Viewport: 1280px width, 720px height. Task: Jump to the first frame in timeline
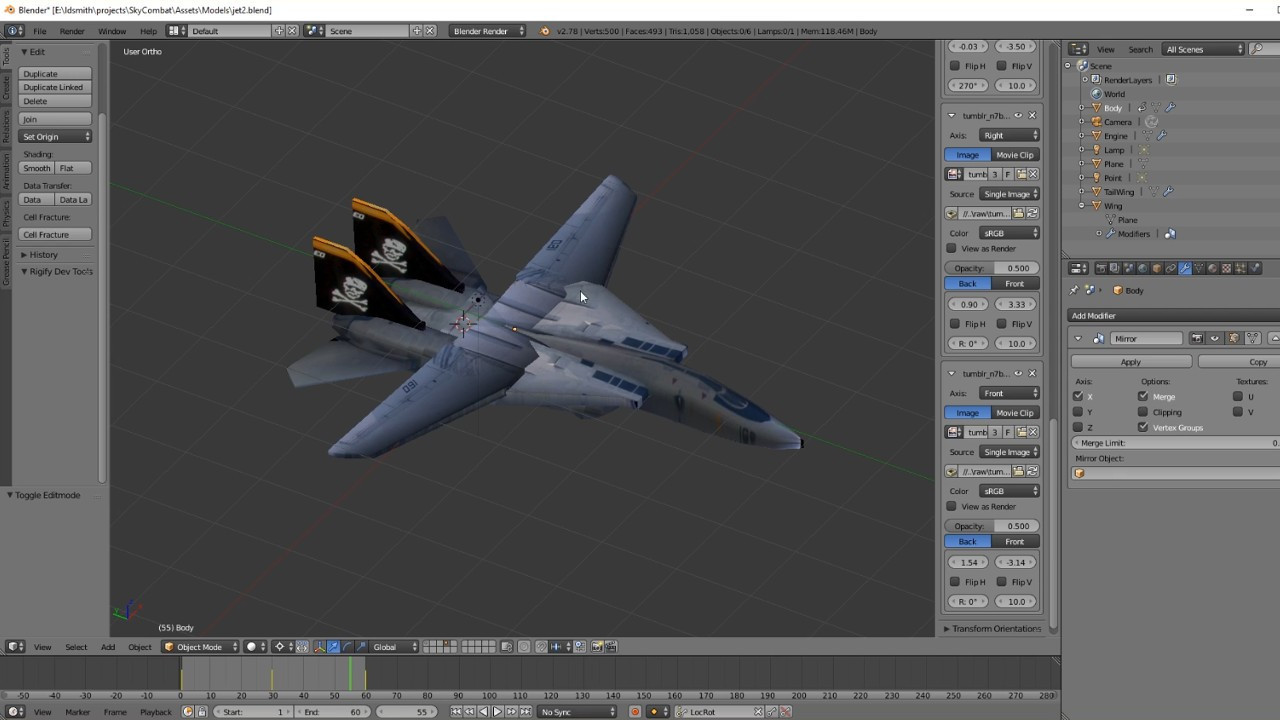[456, 712]
